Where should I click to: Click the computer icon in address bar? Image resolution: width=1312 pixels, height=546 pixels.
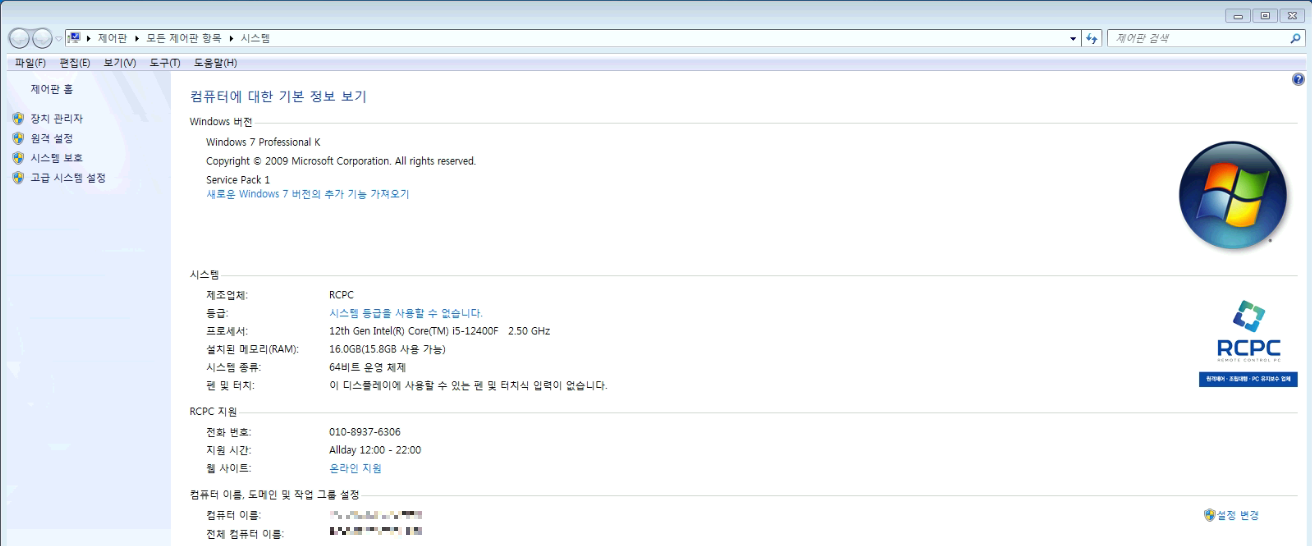pos(74,38)
